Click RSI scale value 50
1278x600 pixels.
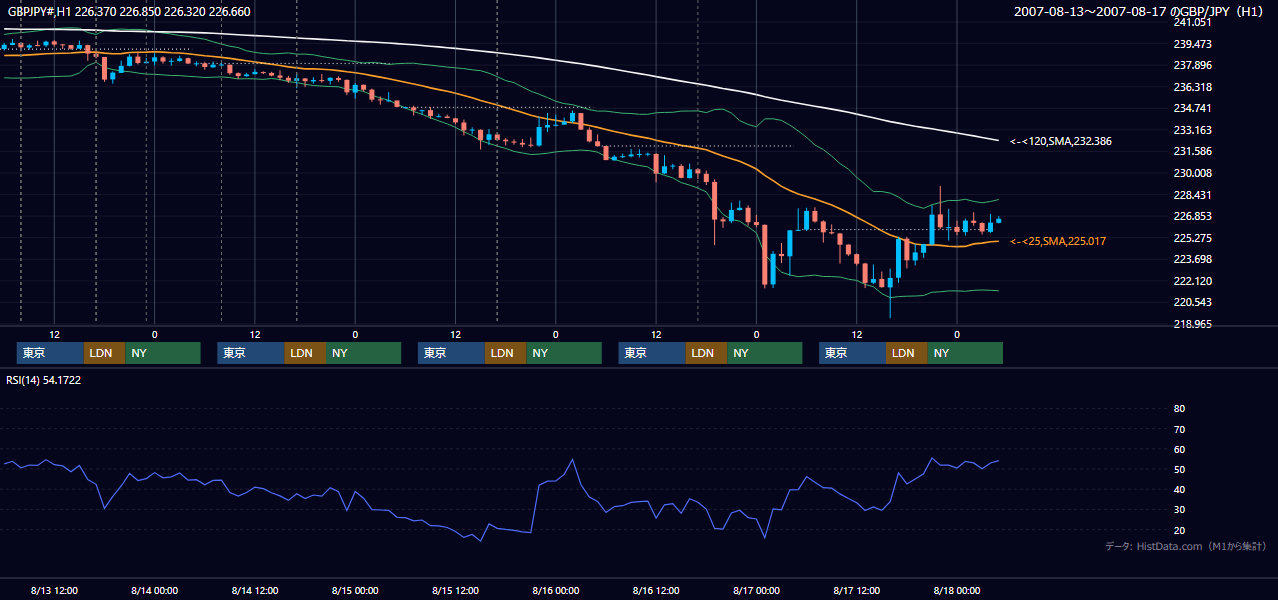tap(1179, 470)
